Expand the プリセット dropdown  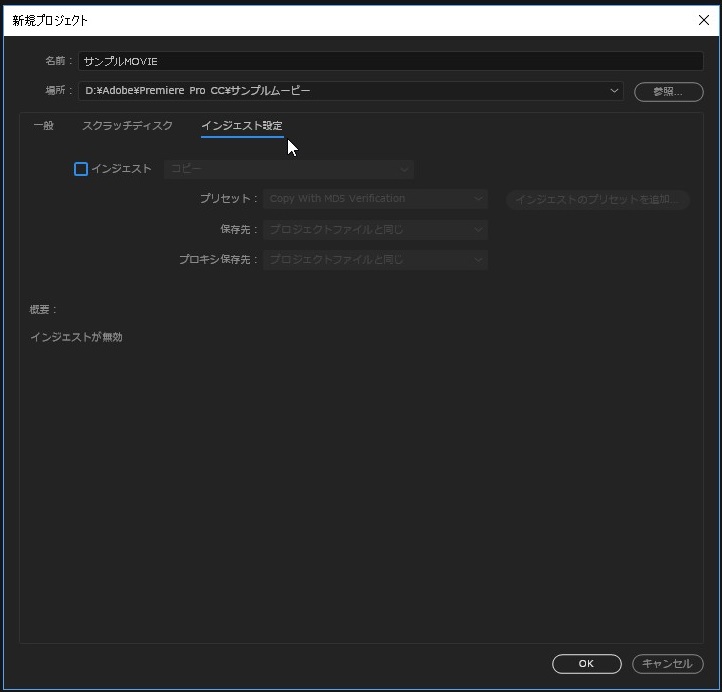pyautogui.click(x=375, y=199)
